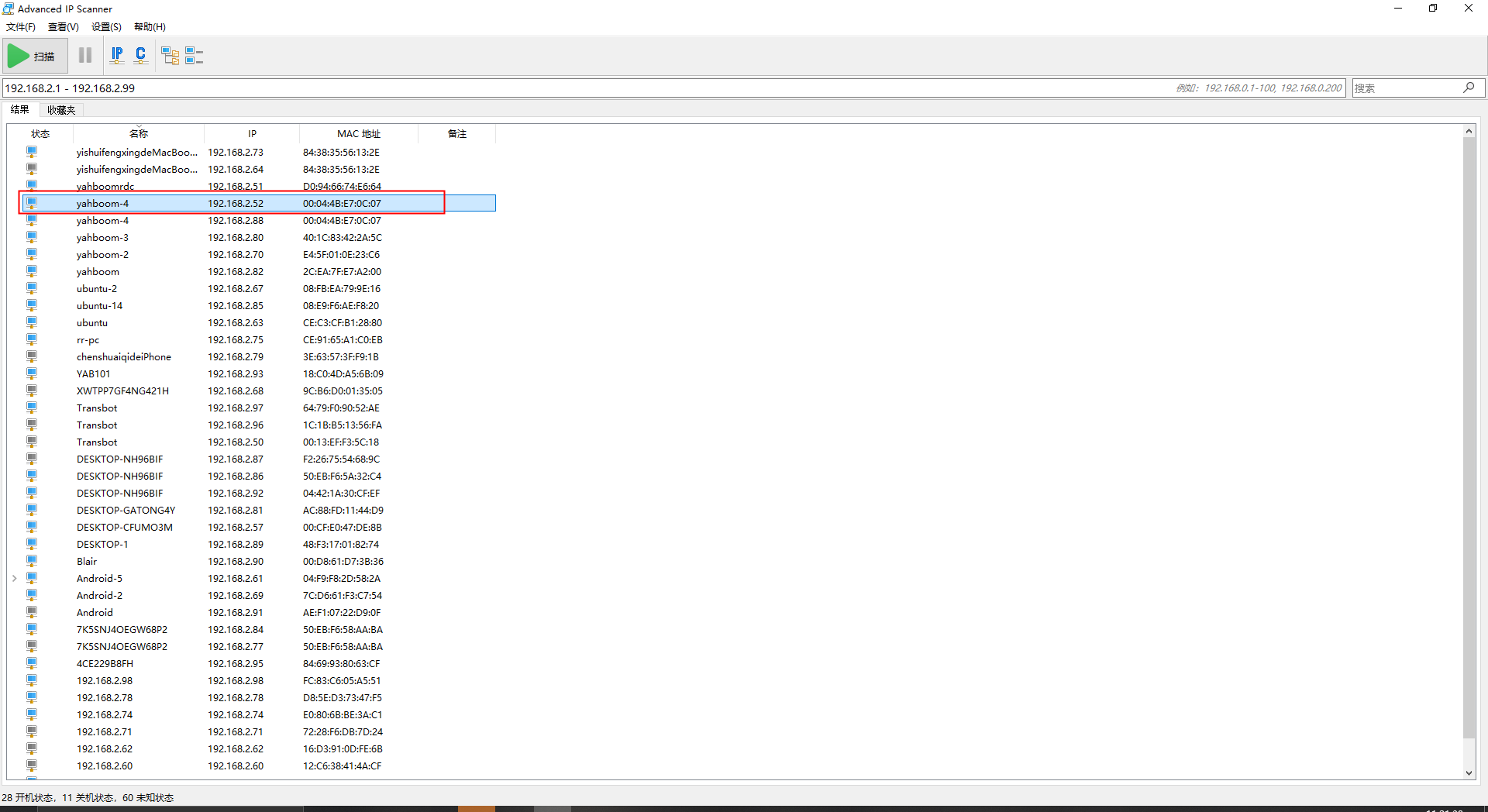Switch to the 收藏夹 tab
This screenshot has width=1488, height=812.
pos(61,110)
